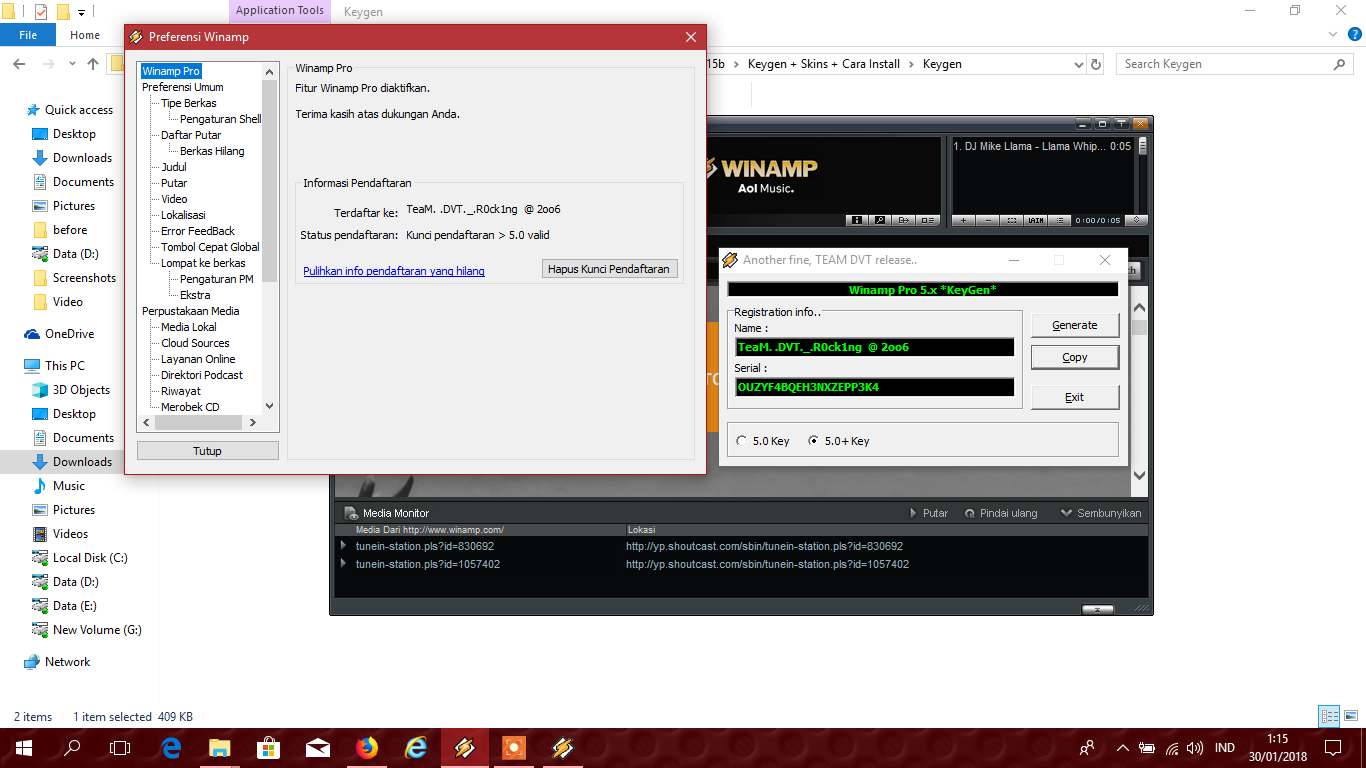The image size is (1366, 768).
Task: Select Winamp Pro in preferences tree
Action: (x=171, y=71)
